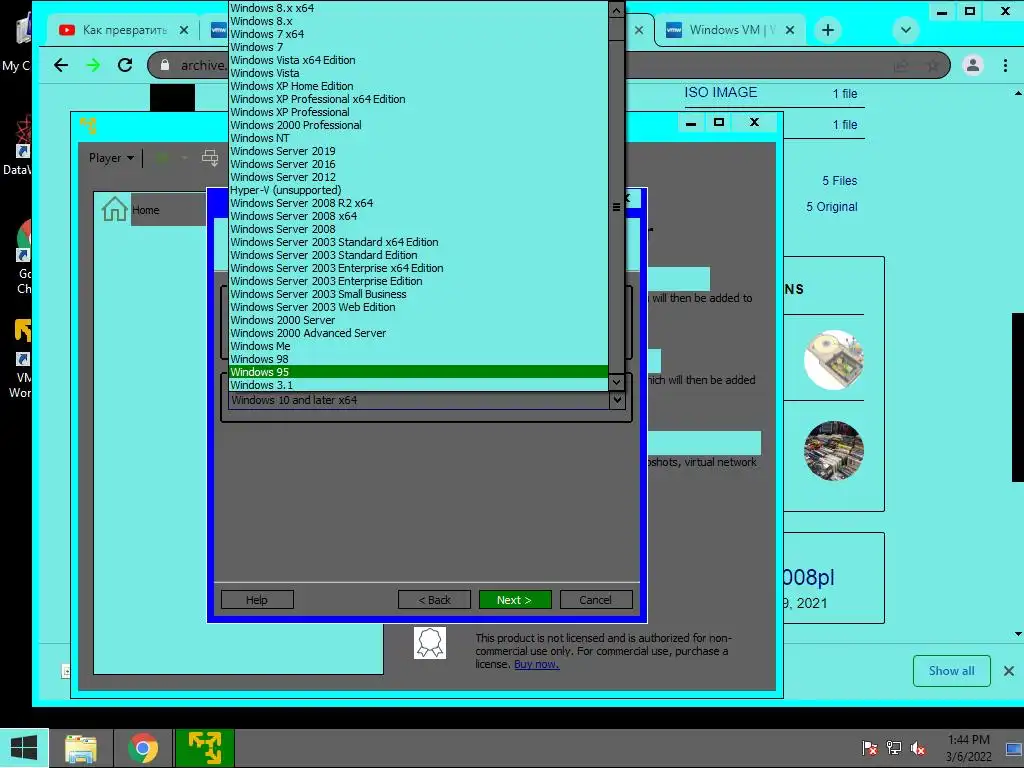
Task: Click the list scroll-up arrow
Action: click(x=616, y=10)
